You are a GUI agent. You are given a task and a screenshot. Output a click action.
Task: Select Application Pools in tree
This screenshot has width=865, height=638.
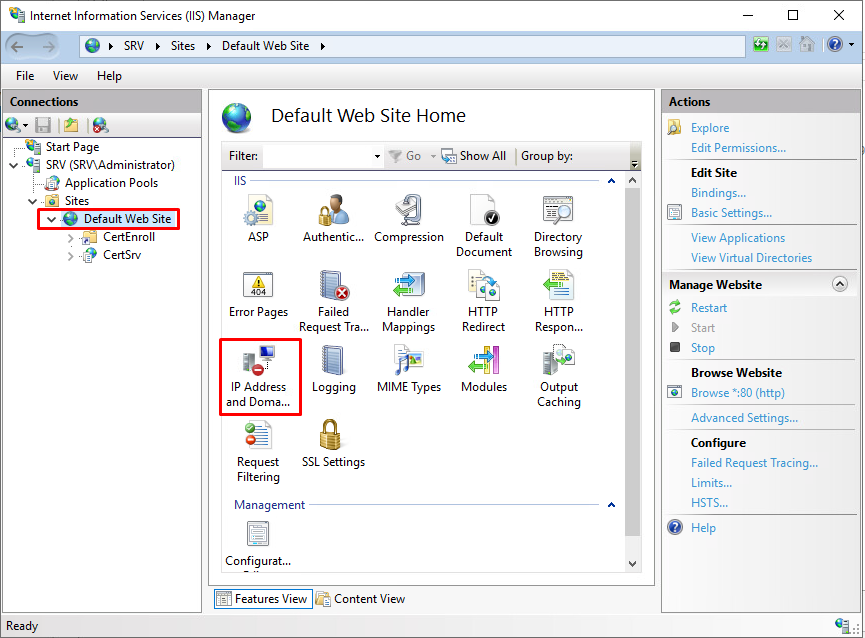click(x=111, y=183)
